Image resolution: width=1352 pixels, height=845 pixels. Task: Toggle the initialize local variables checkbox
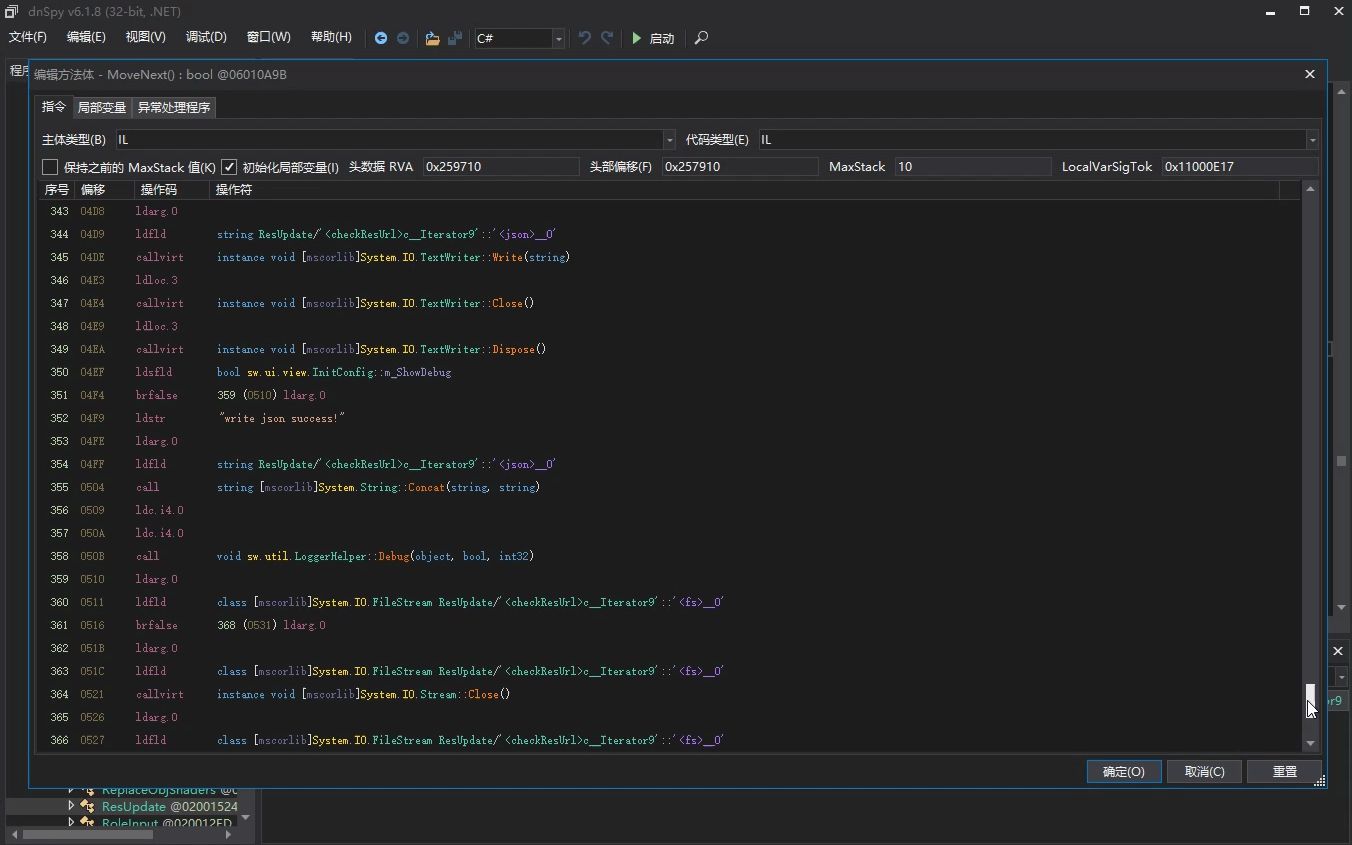coord(229,167)
